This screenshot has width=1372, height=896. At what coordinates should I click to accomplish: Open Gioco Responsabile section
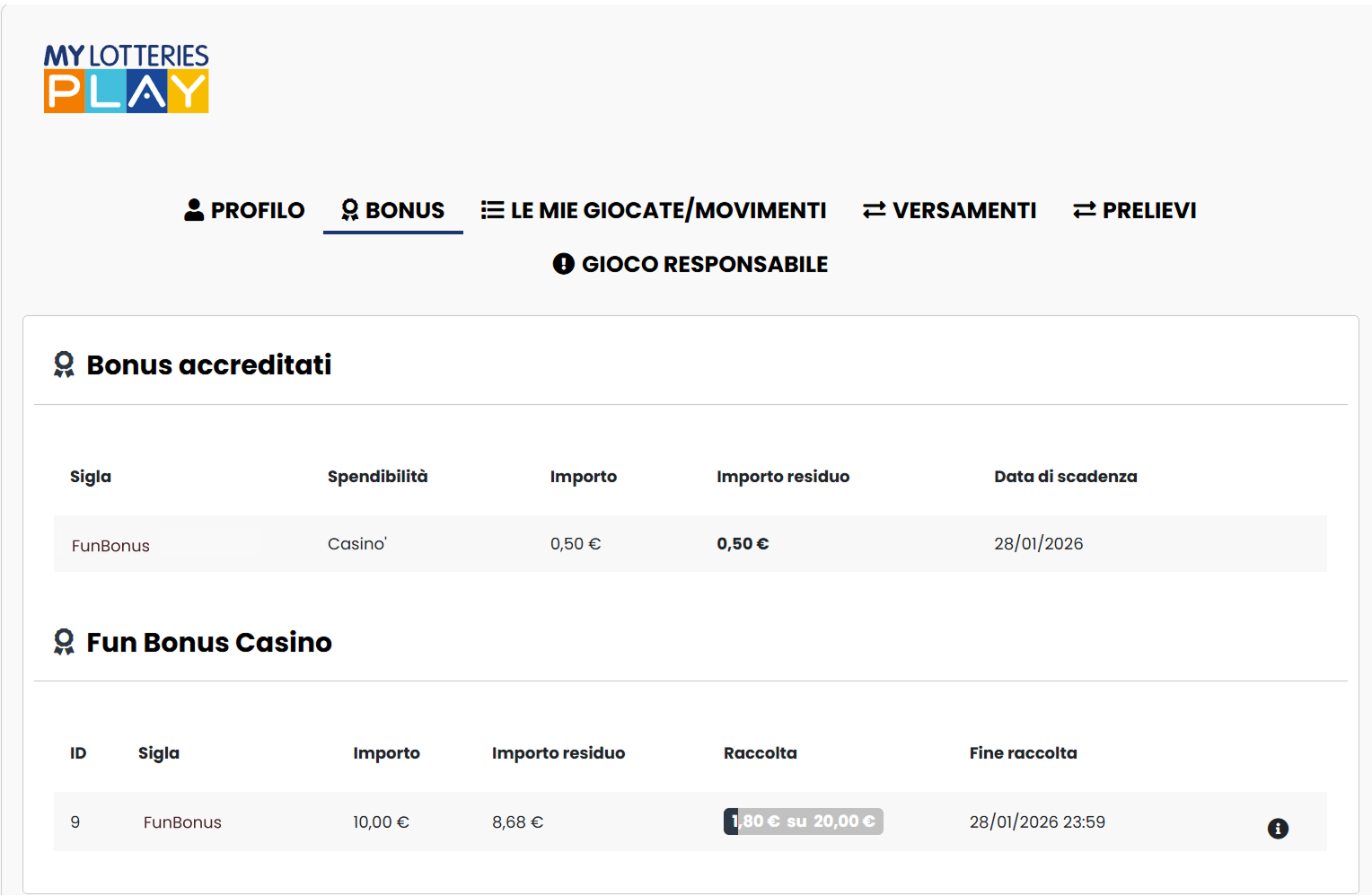click(690, 264)
